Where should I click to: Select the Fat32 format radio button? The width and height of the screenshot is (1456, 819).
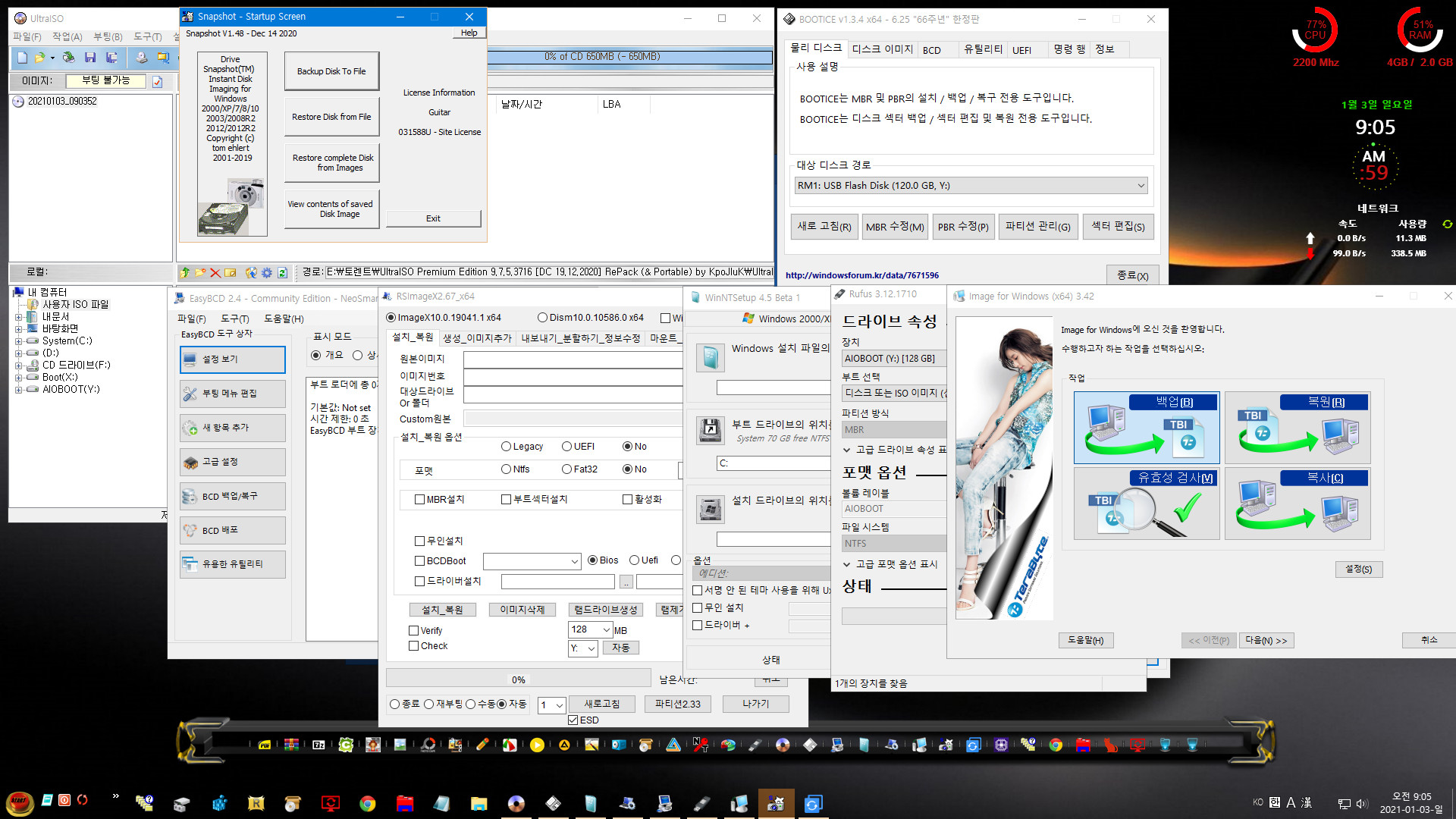click(x=566, y=469)
